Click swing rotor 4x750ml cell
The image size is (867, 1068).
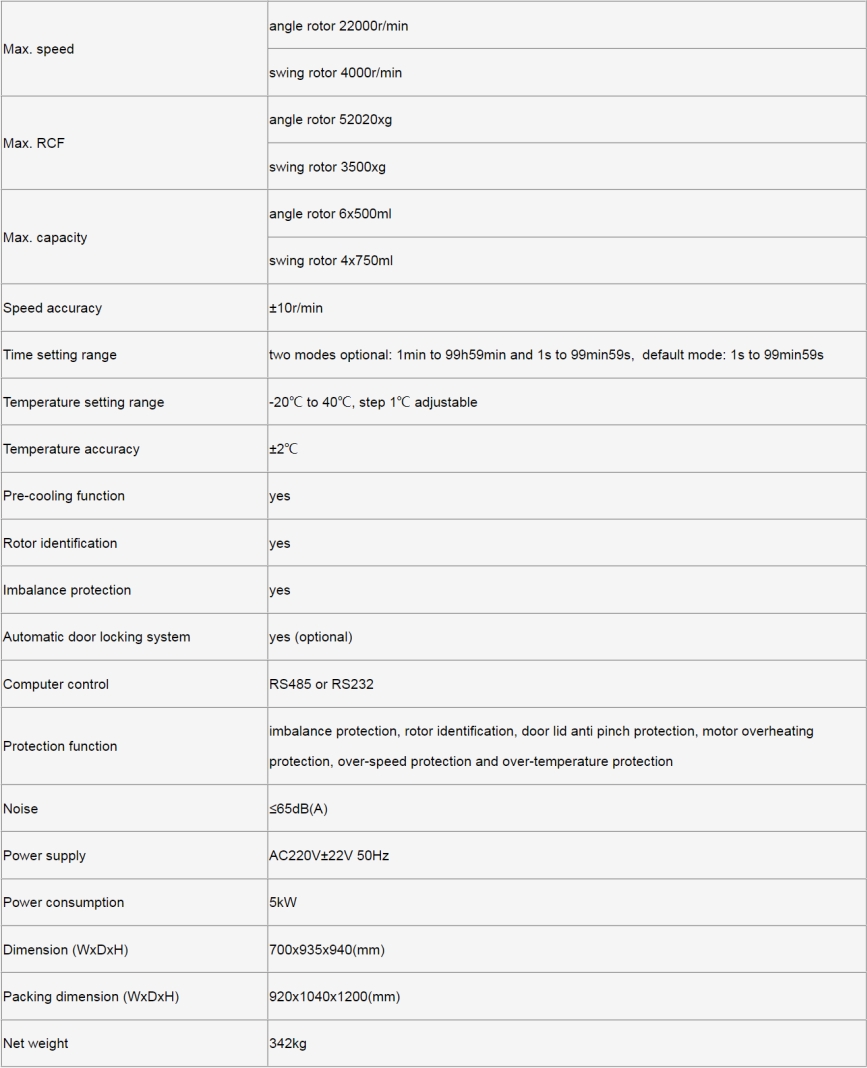(567, 261)
